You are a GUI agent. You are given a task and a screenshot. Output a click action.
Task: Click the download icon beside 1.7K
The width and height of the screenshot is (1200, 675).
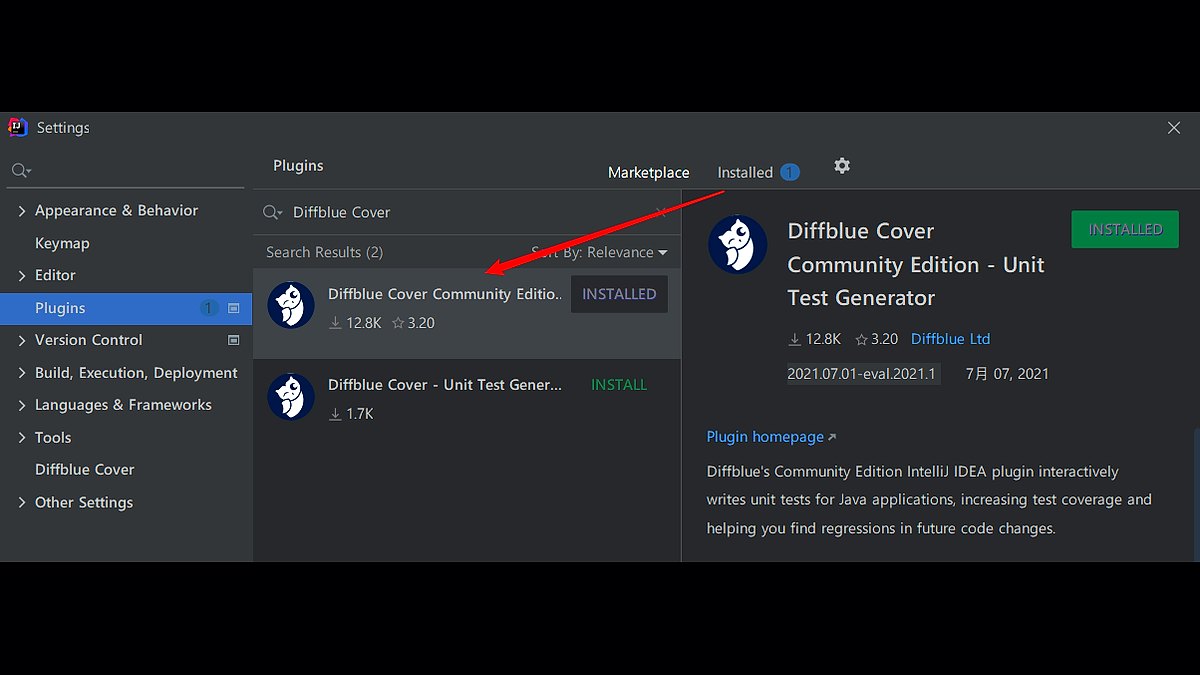coord(335,414)
